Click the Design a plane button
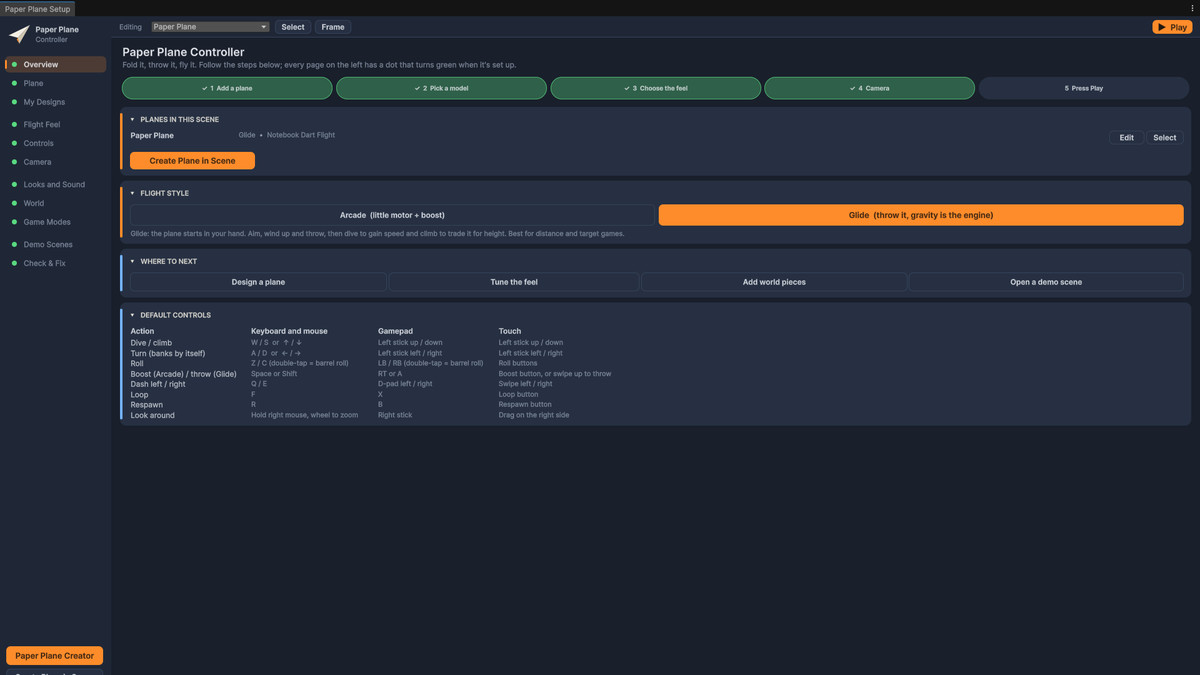 point(258,283)
